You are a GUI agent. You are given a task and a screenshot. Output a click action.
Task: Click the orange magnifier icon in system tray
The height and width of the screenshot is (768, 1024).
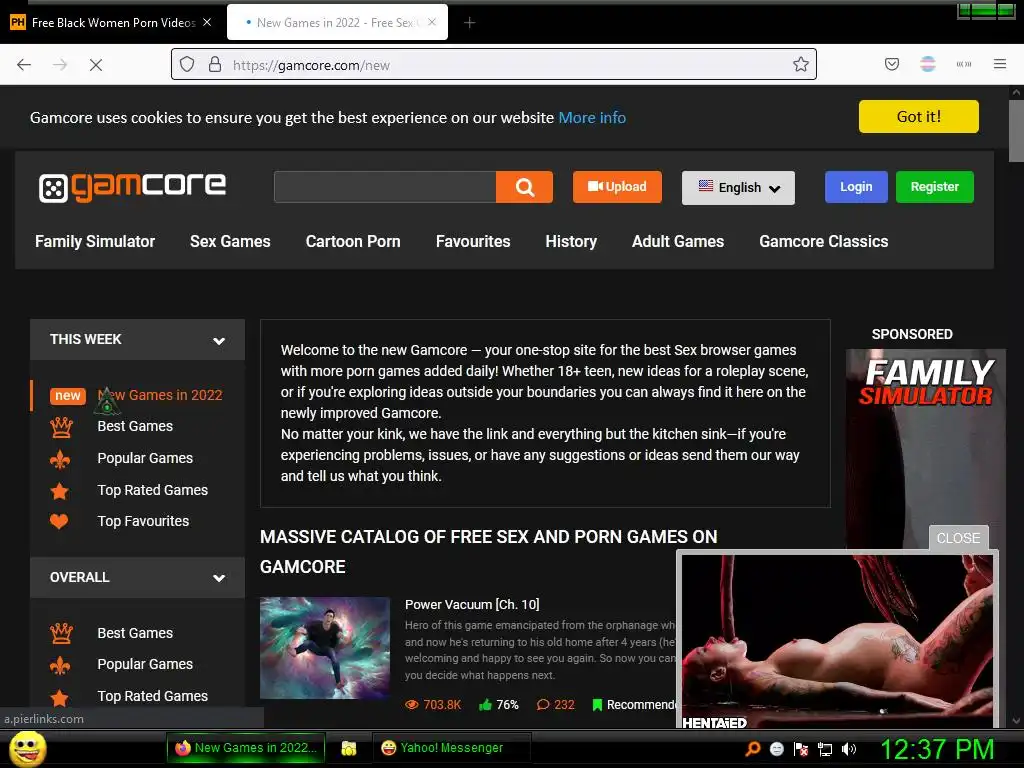point(753,749)
